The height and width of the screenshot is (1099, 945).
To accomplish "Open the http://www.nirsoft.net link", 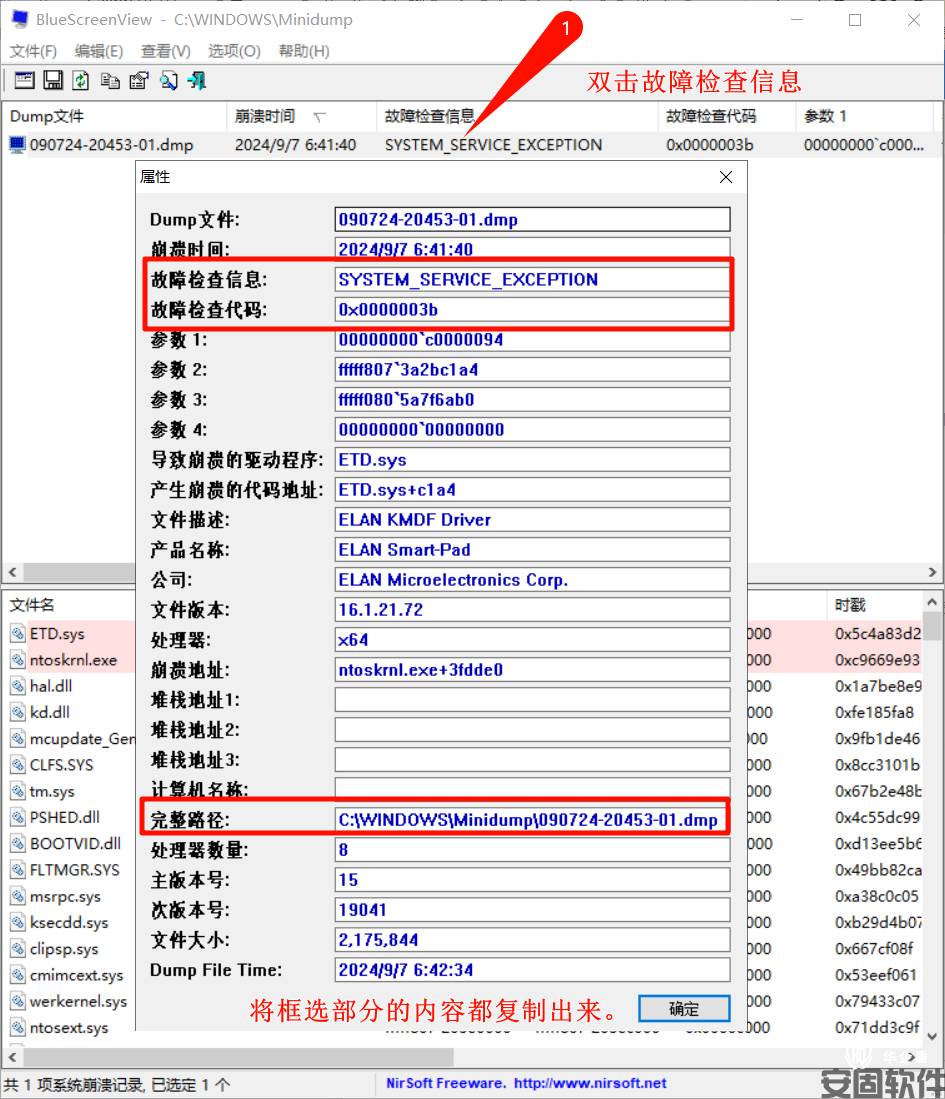I will pos(590,1083).
